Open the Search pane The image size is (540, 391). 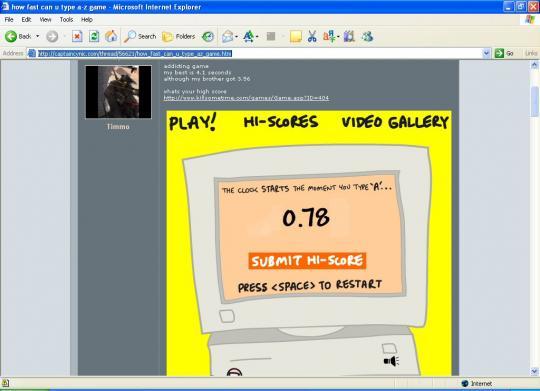pos(140,37)
